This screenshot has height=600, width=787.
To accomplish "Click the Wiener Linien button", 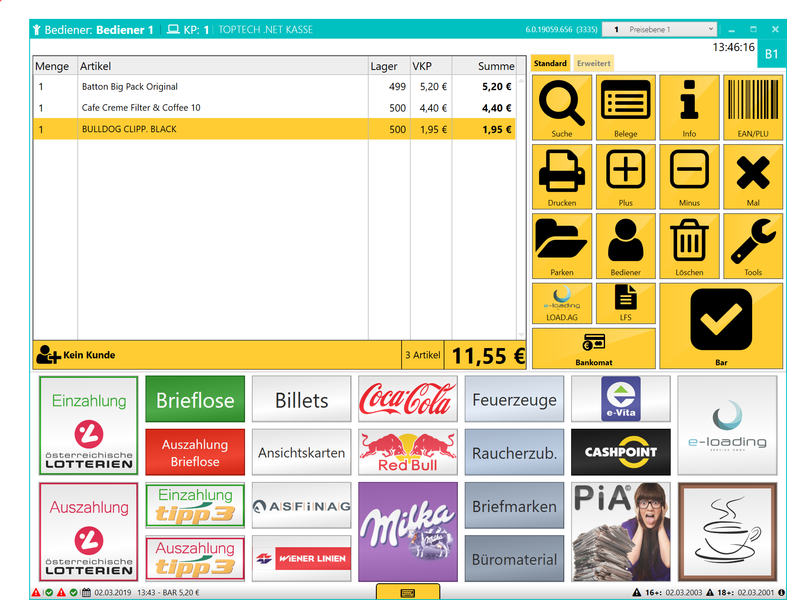I will [301, 558].
